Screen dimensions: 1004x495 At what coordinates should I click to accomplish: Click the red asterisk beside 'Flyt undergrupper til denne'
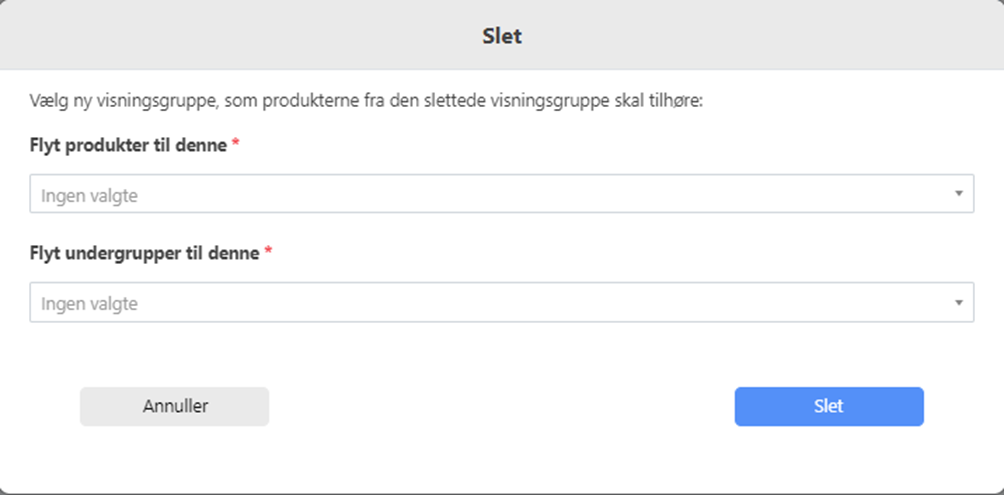point(268,252)
